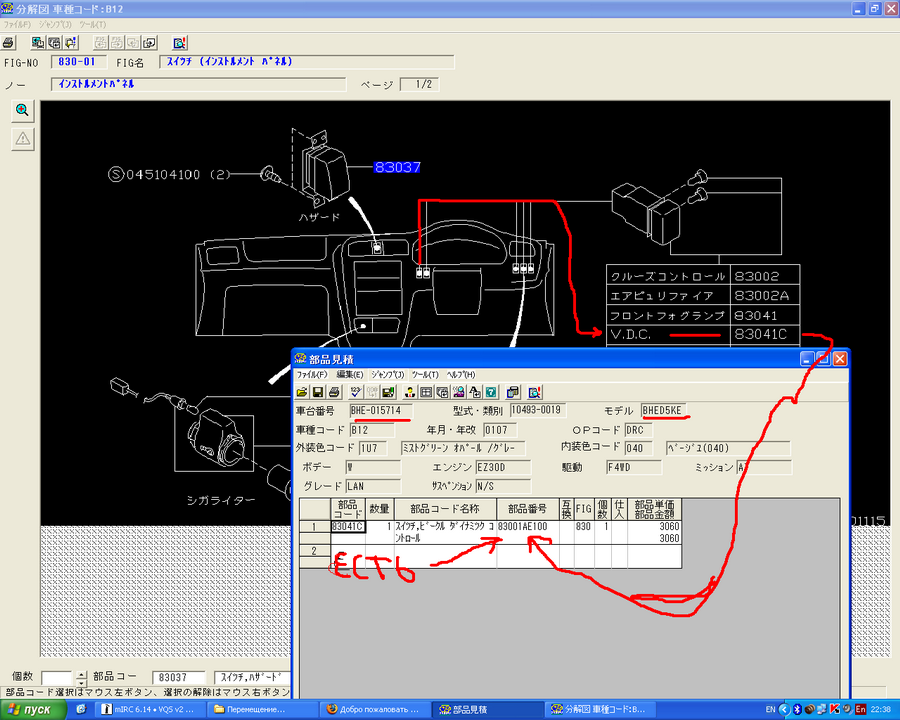This screenshot has height=720, width=900.
Task: Click the 個数 quantity input field
Action: coord(58,678)
